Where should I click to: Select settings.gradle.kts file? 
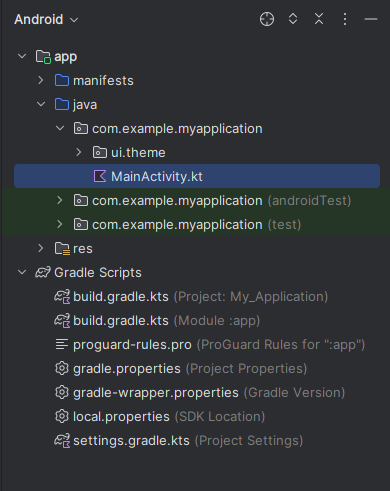pyautogui.click(x=179, y=441)
